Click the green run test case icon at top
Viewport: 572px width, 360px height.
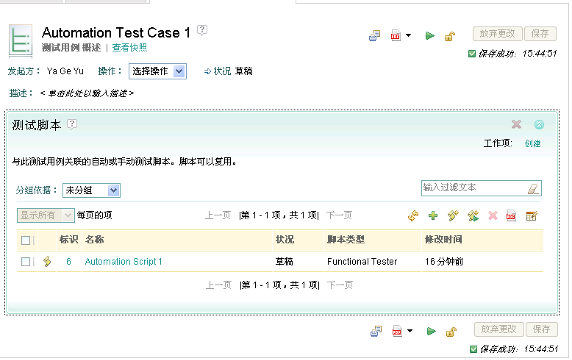click(x=430, y=36)
